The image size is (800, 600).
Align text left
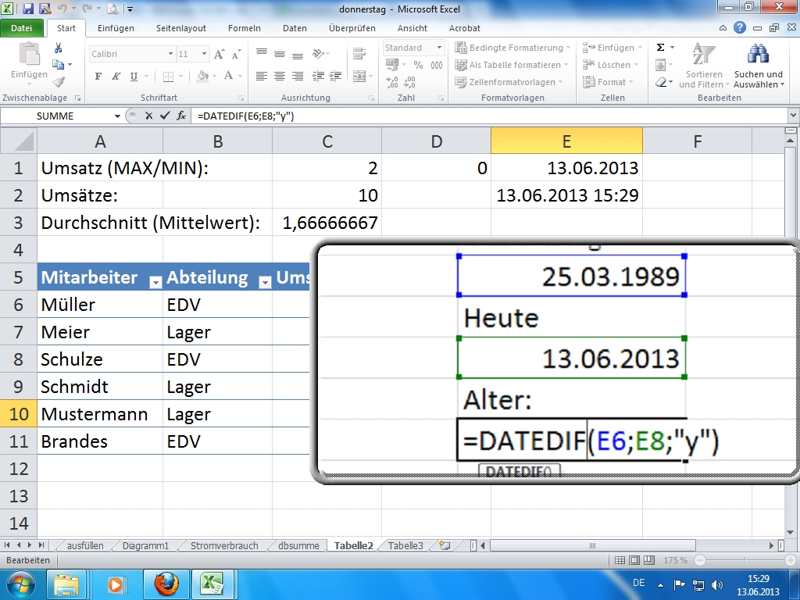262,77
